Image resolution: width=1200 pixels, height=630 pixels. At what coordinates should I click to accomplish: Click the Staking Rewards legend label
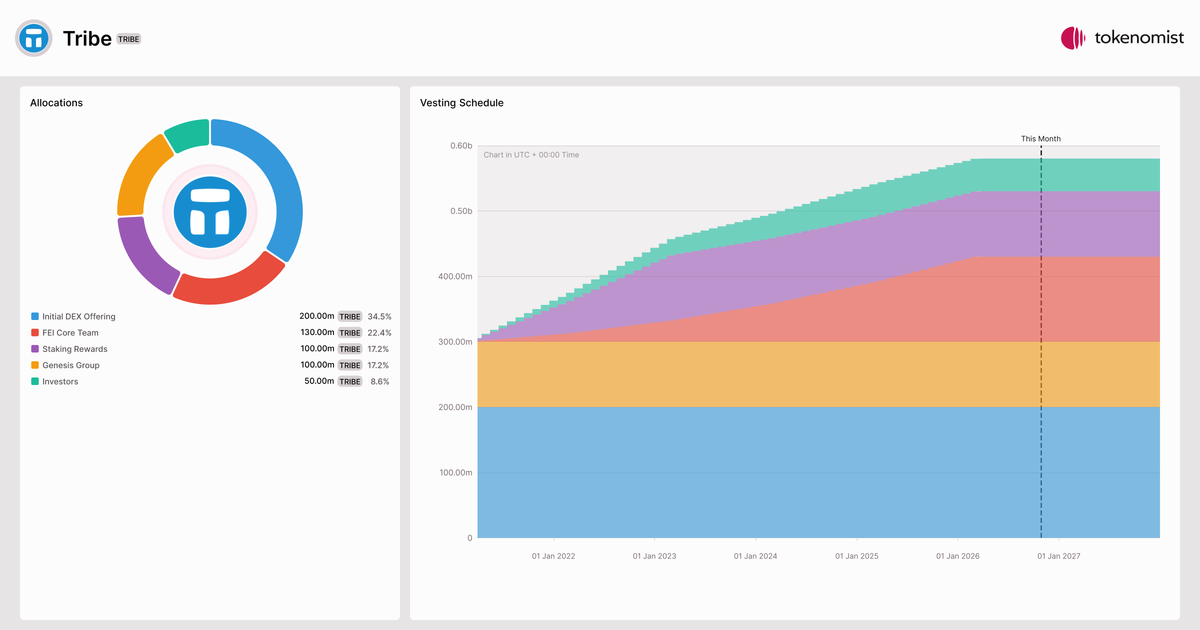click(x=74, y=349)
